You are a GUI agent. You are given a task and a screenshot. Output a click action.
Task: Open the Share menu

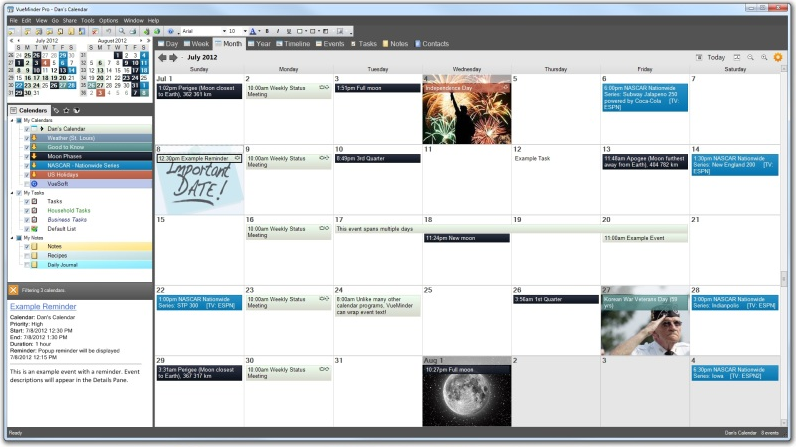pos(67,20)
